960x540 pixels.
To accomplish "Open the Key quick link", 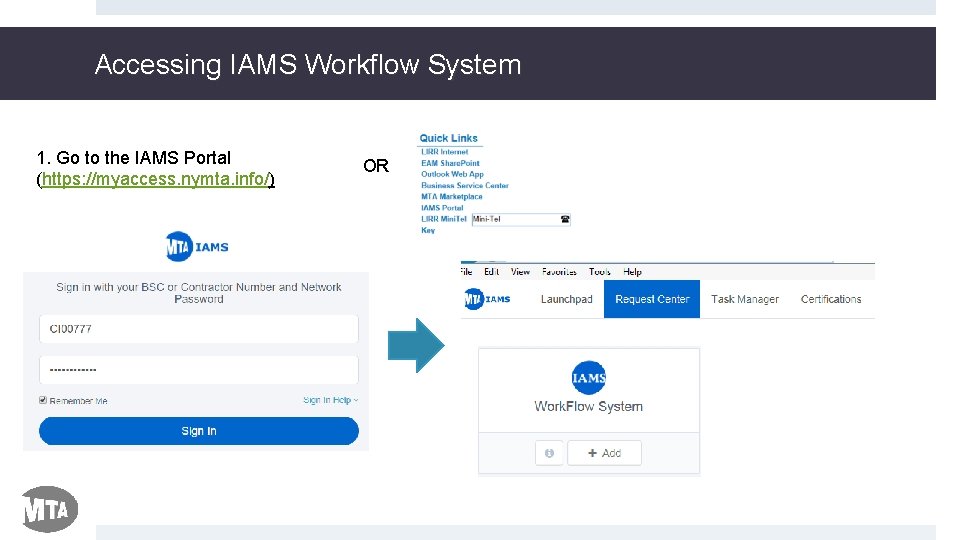I will [x=427, y=230].
